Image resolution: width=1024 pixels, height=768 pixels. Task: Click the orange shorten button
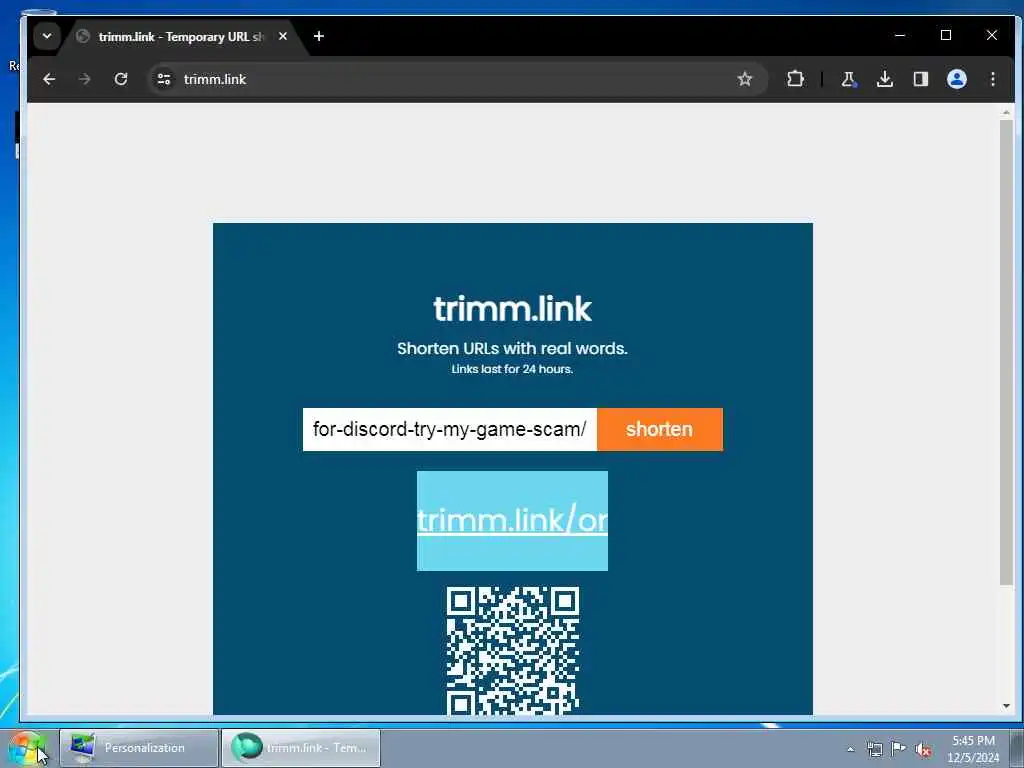click(660, 429)
